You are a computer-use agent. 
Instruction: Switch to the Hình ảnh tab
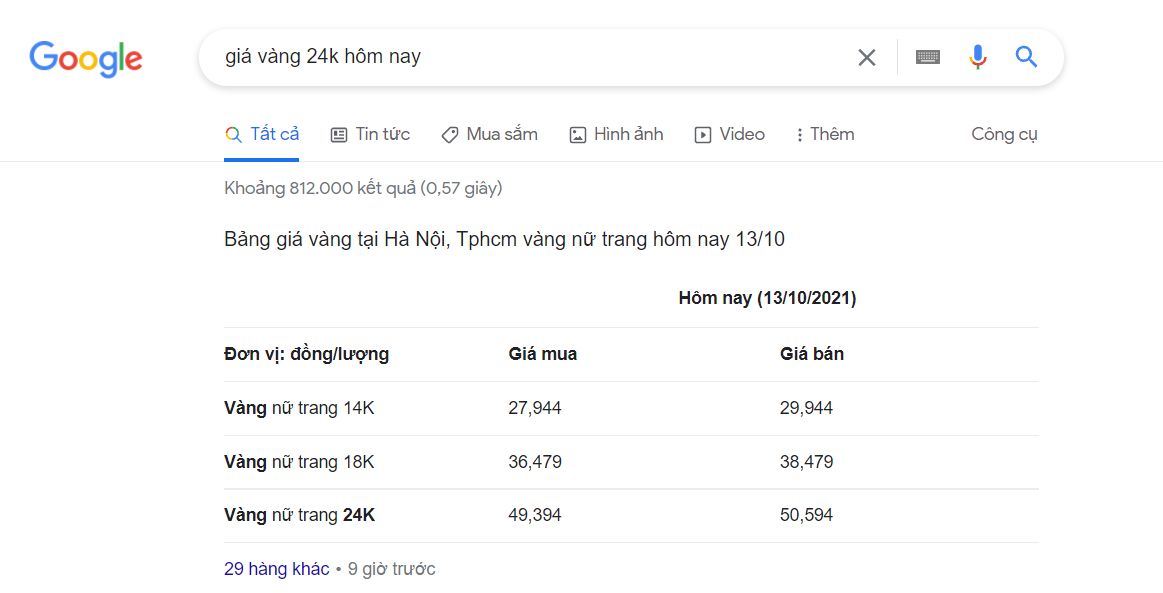click(616, 134)
